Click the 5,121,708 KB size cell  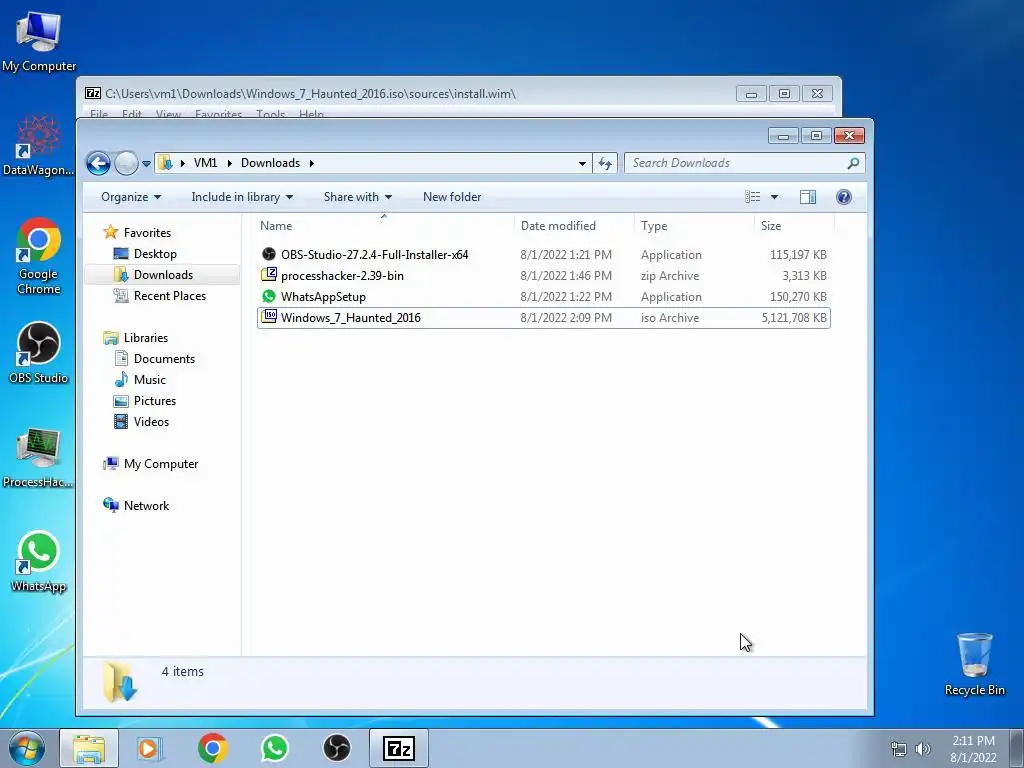click(x=793, y=318)
